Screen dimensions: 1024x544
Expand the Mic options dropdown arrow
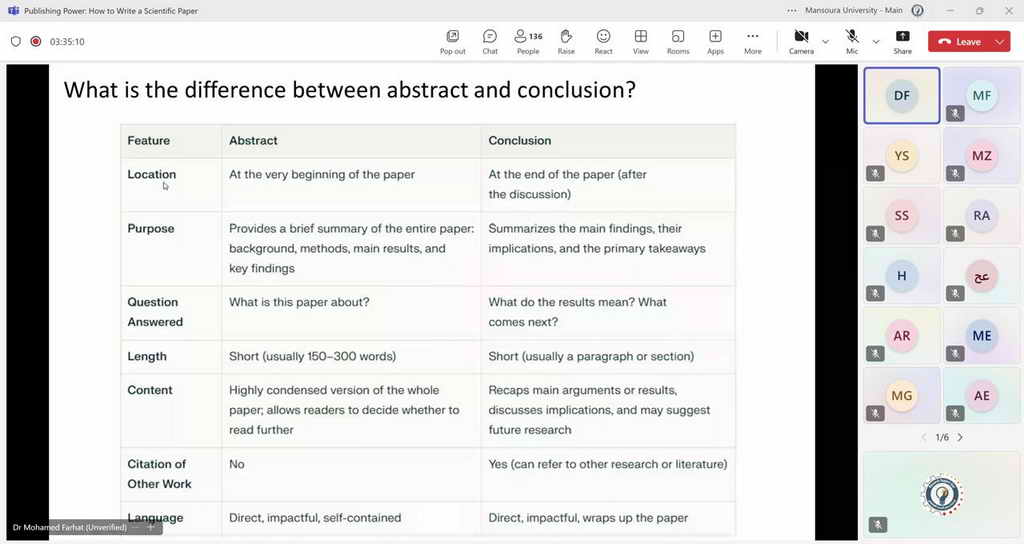pyautogui.click(x=876, y=42)
